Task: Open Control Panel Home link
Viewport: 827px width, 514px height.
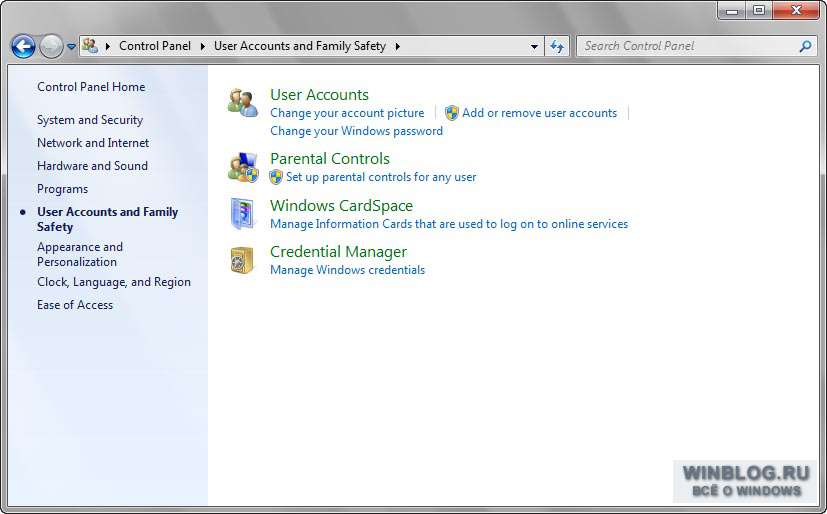Action: [91, 87]
